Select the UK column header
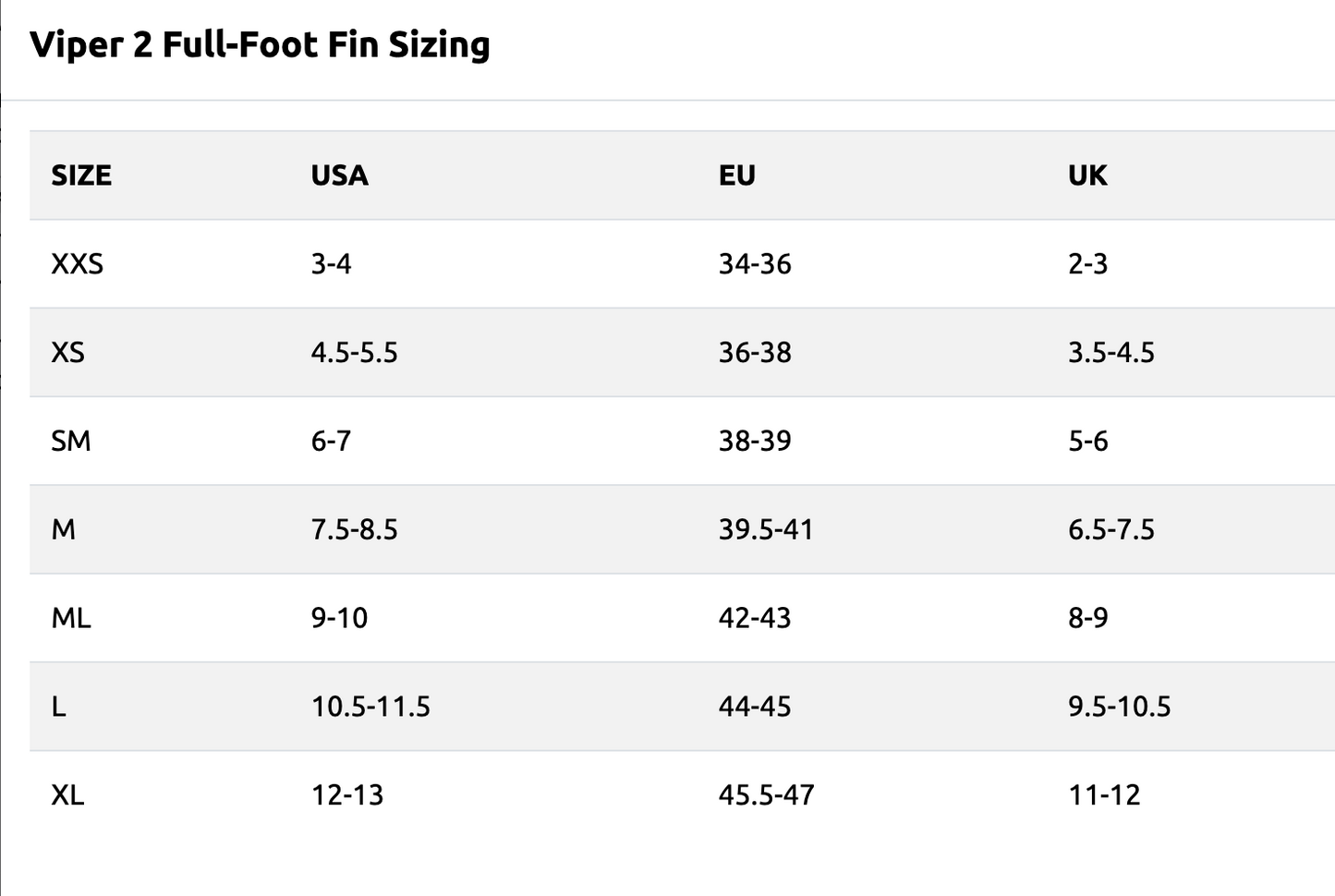 tap(1087, 176)
